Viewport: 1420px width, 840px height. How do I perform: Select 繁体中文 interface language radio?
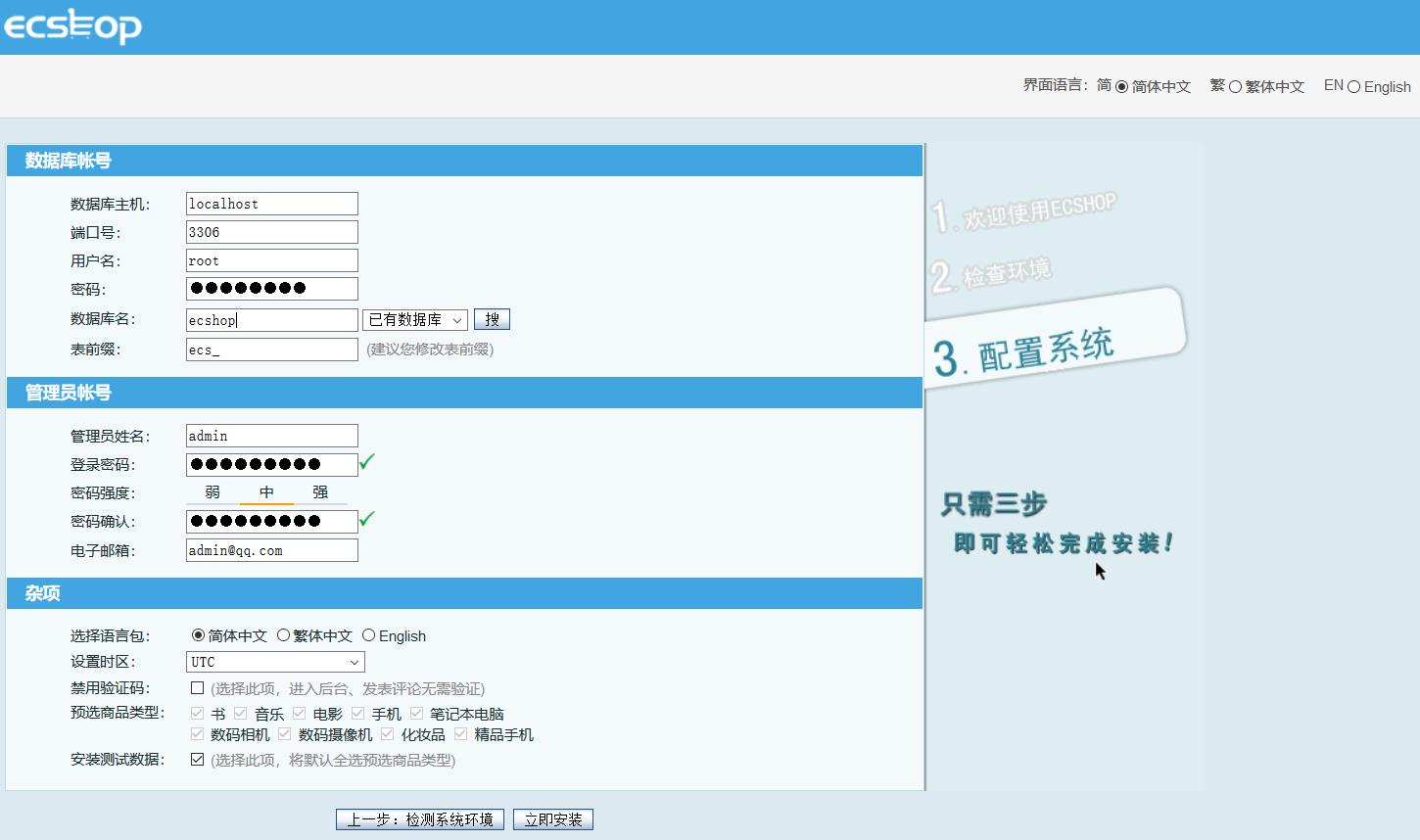pos(1236,86)
